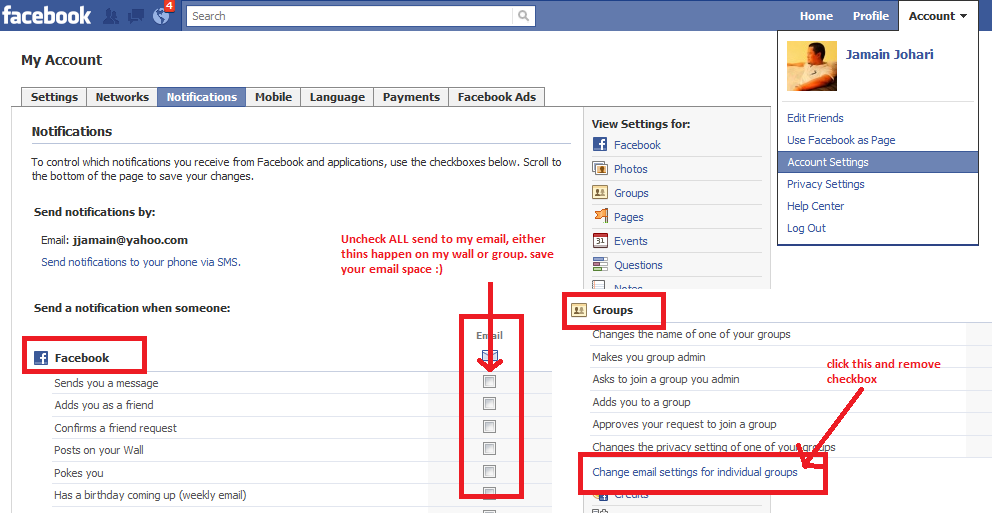Image resolution: width=992 pixels, height=513 pixels.
Task: Click Send notifications to your phone via SMS
Action: pyautogui.click(x=141, y=262)
